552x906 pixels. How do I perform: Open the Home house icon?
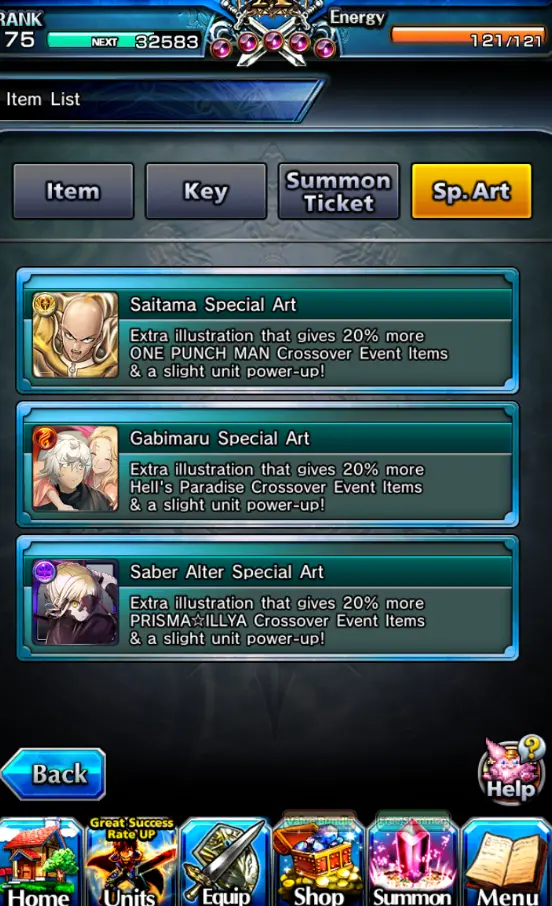(40, 863)
